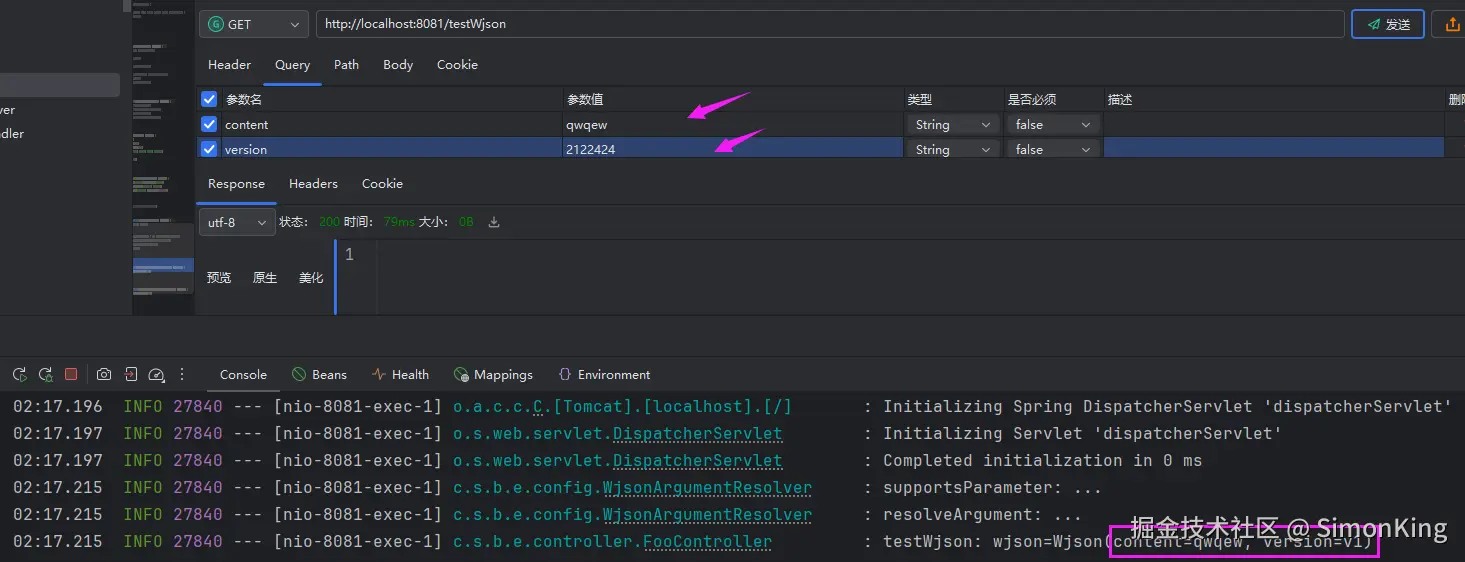Click the request URL input field
The width and height of the screenshot is (1465, 562).
(x=830, y=24)
